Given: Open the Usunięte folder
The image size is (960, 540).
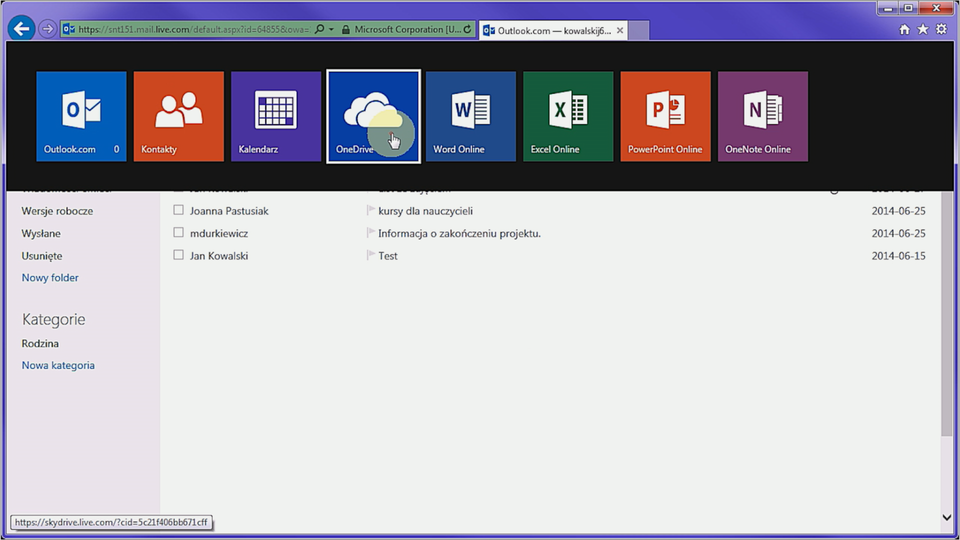Looking at the screenshot, I should tap(42, 256).
